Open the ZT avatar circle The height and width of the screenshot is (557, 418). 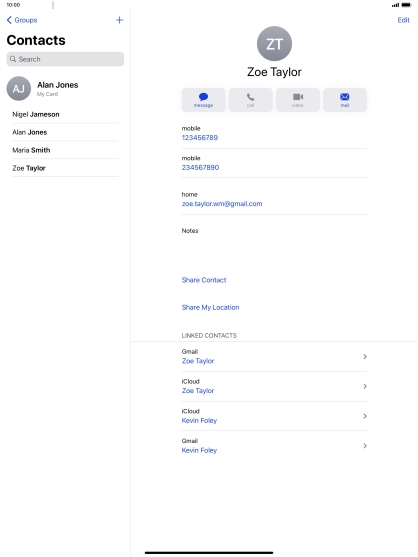274,43
